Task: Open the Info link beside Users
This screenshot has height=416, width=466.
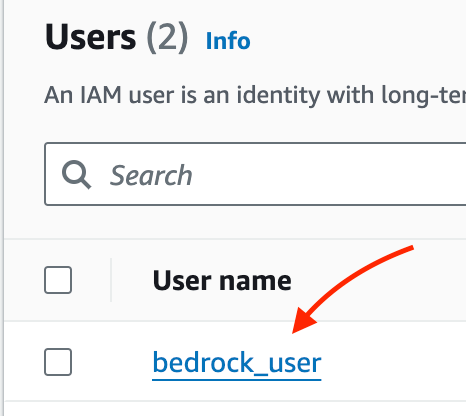Action: point(228,41)
